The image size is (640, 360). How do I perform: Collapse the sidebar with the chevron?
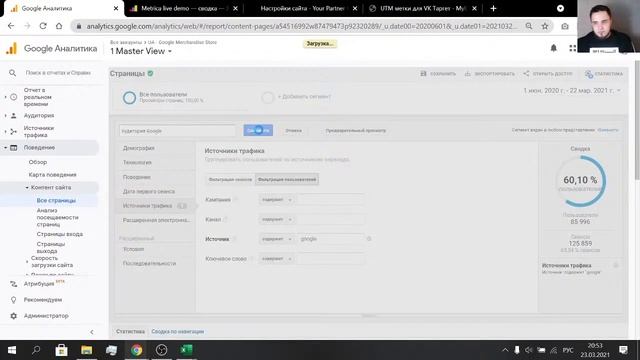(x=92, y=332)
